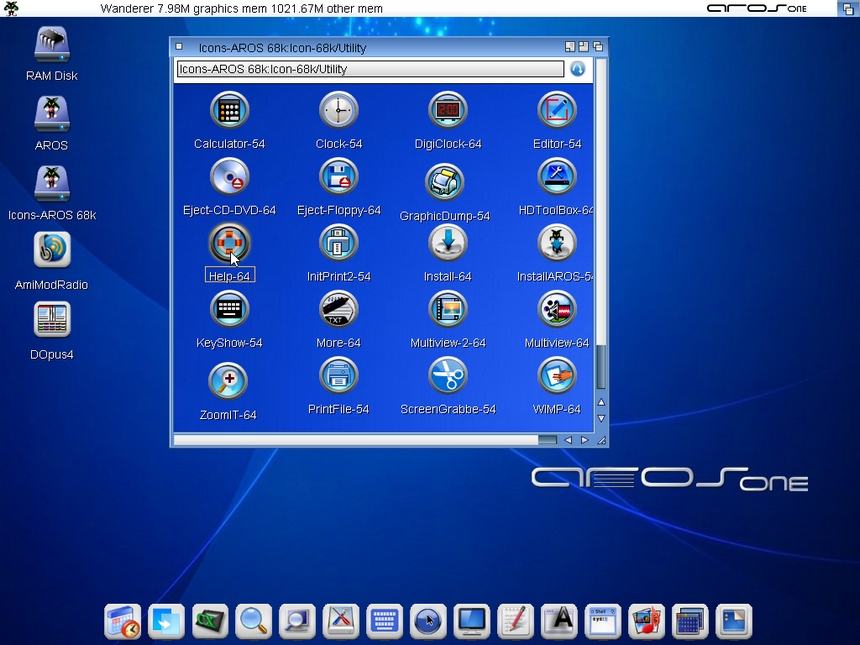Image resolution: width=860 pixels, height=645 pixels.
Task: Open the calendar clock dock icon
Action: 122,622
